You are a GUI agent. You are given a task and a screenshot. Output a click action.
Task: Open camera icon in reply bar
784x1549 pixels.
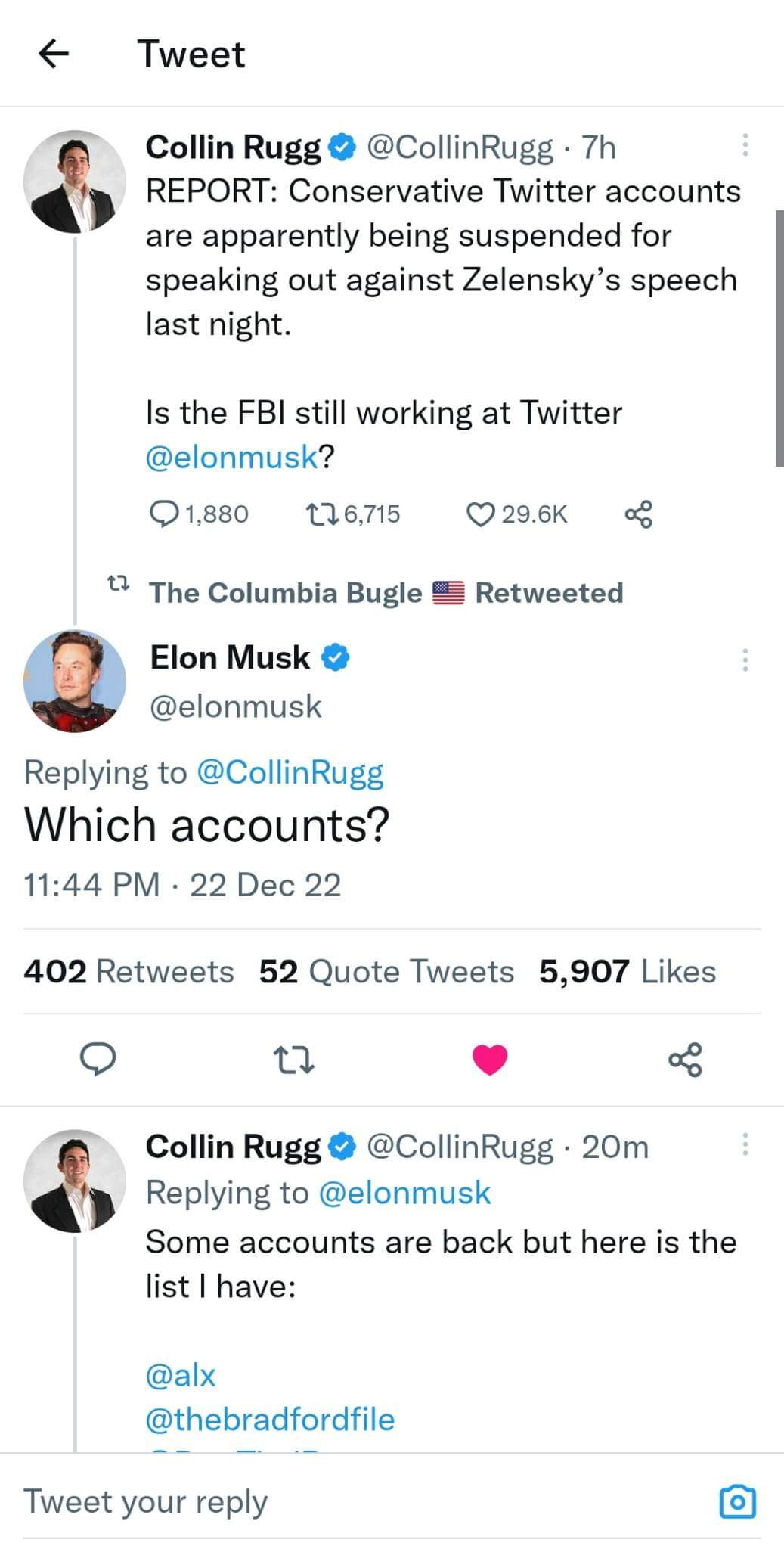[737, 1501]
